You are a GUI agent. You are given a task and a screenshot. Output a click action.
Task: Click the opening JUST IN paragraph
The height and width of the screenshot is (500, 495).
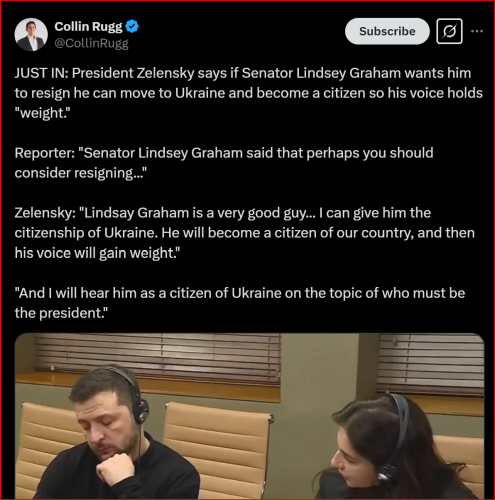(248, 93)
